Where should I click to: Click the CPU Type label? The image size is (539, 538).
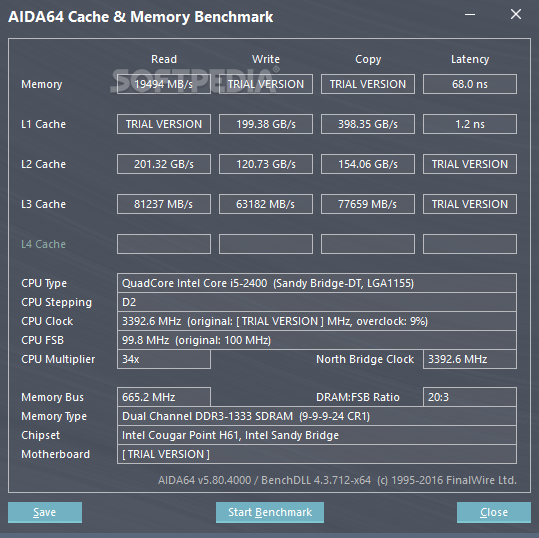[44, 284]
